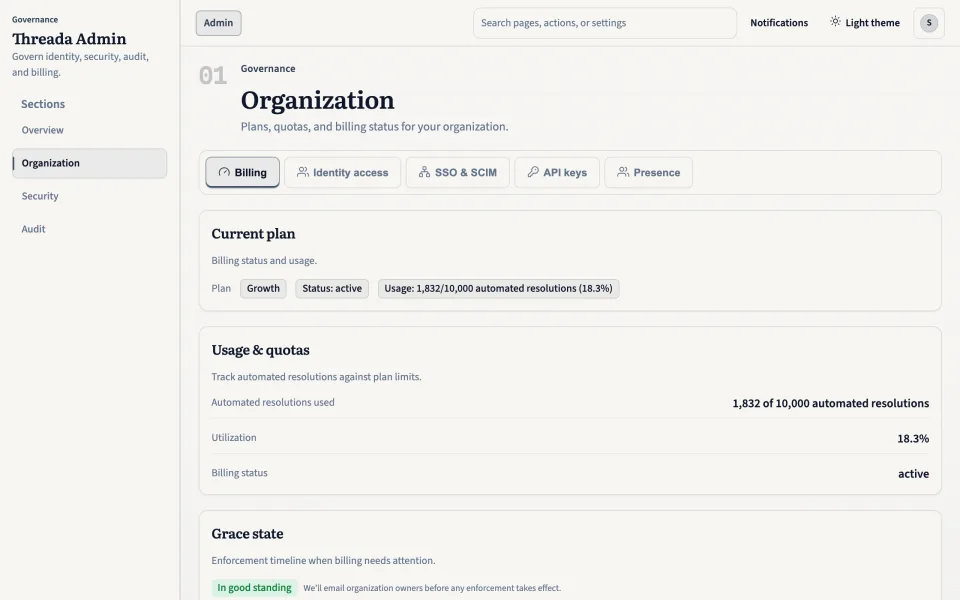Image resolution: width=960 pixels, height=600 pixels.
Task: Click the In good standing badge
Action: 254,588
